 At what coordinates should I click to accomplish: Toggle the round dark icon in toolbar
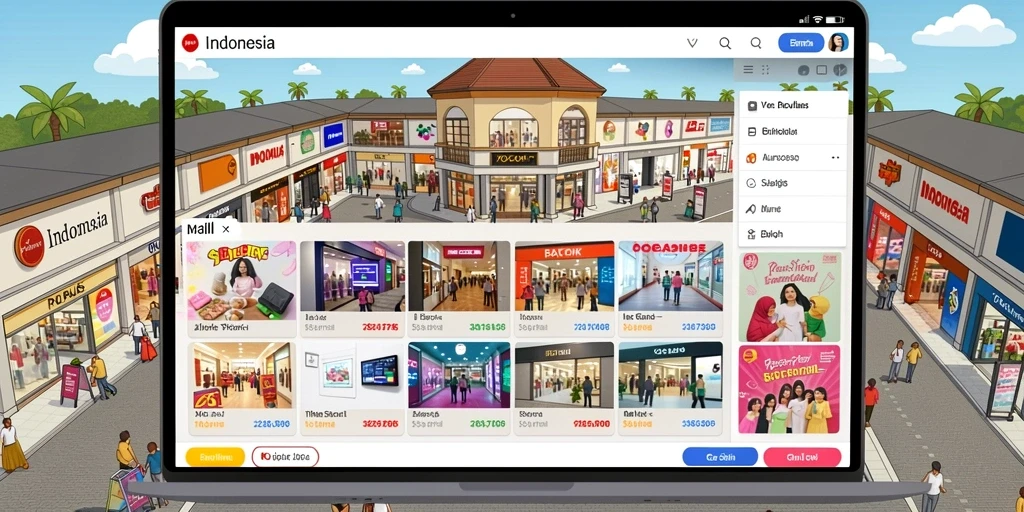804,70
